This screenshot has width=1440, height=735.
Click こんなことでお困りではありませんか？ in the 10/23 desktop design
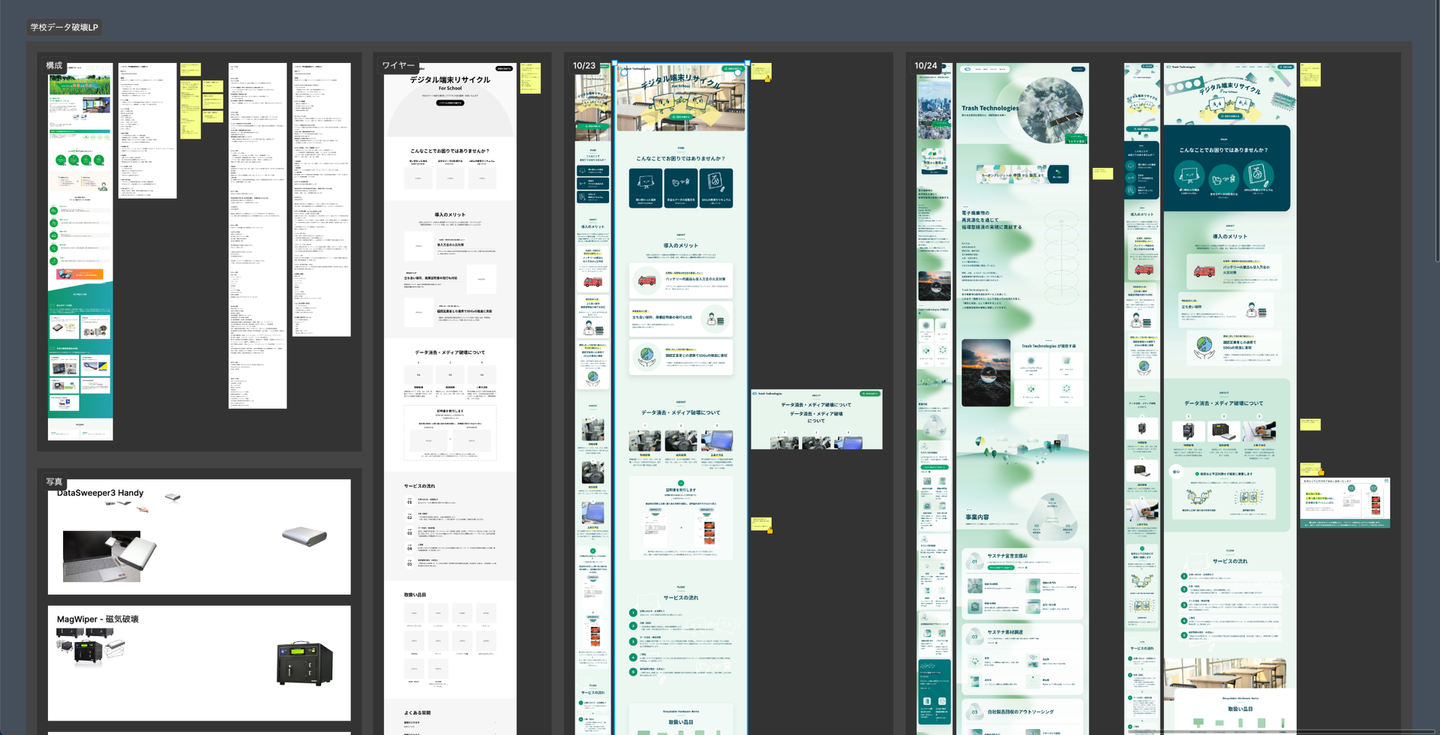pos(681,158)
